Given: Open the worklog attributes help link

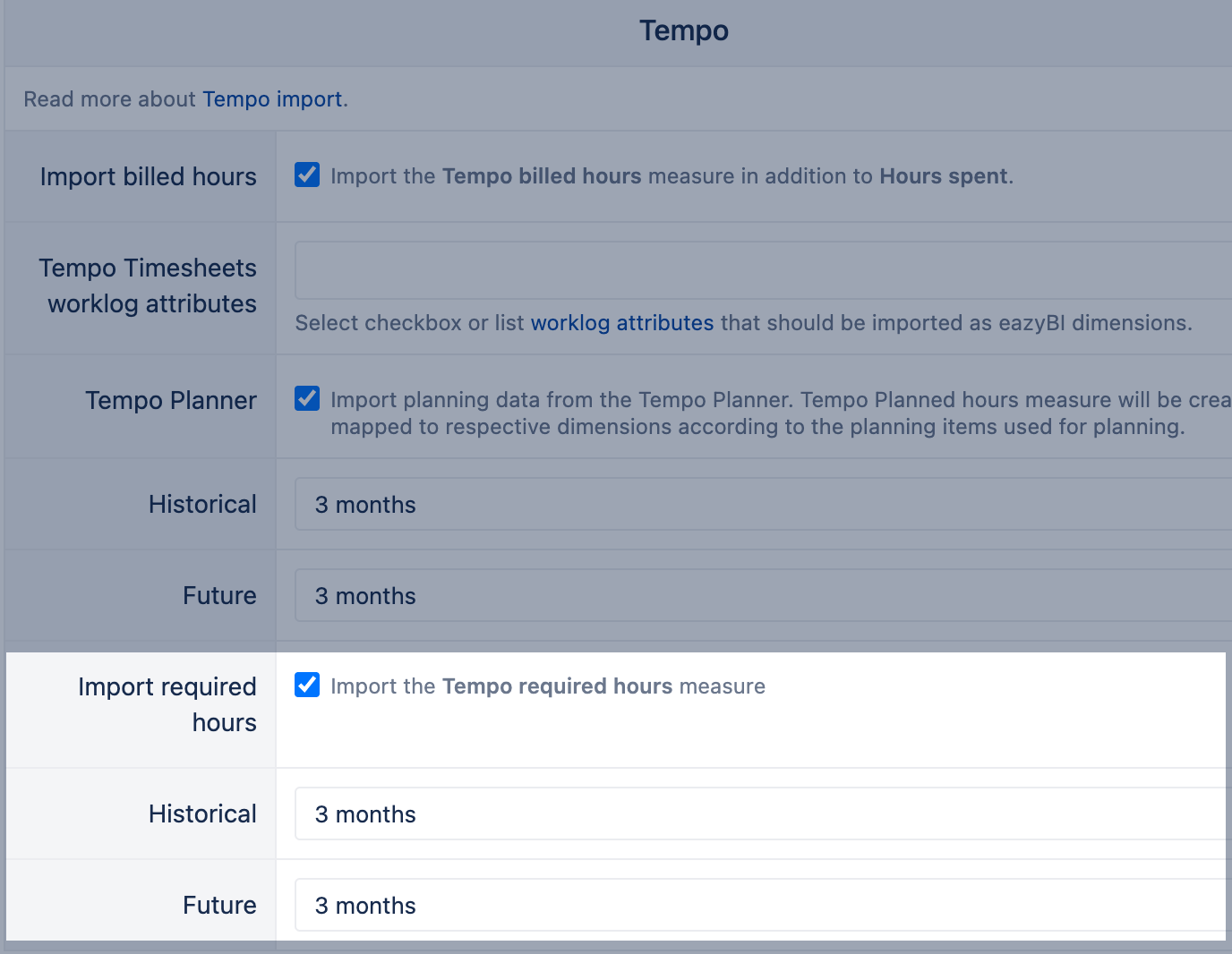Looking at the screenshot, I should [621, 323].
